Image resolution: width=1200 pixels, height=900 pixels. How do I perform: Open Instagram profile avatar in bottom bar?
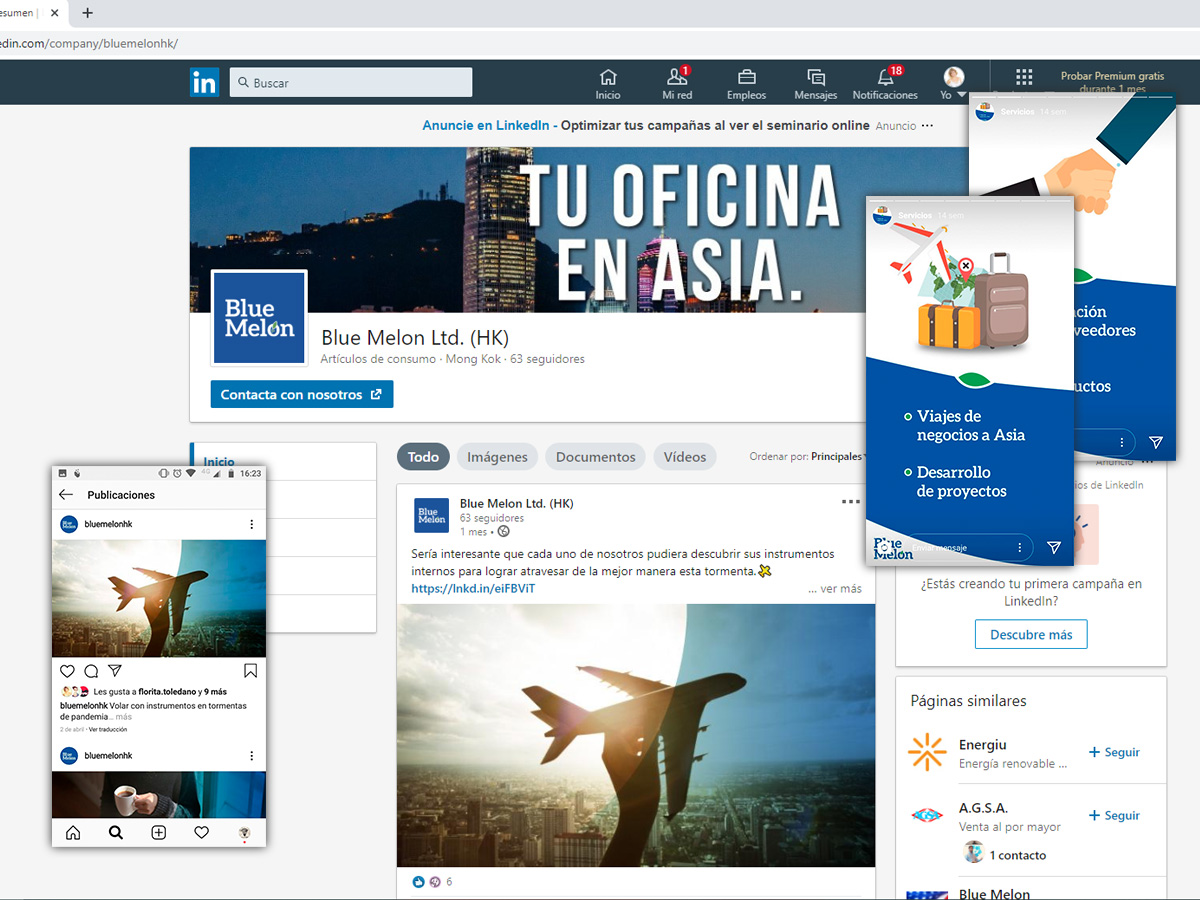tap(244, 832)
